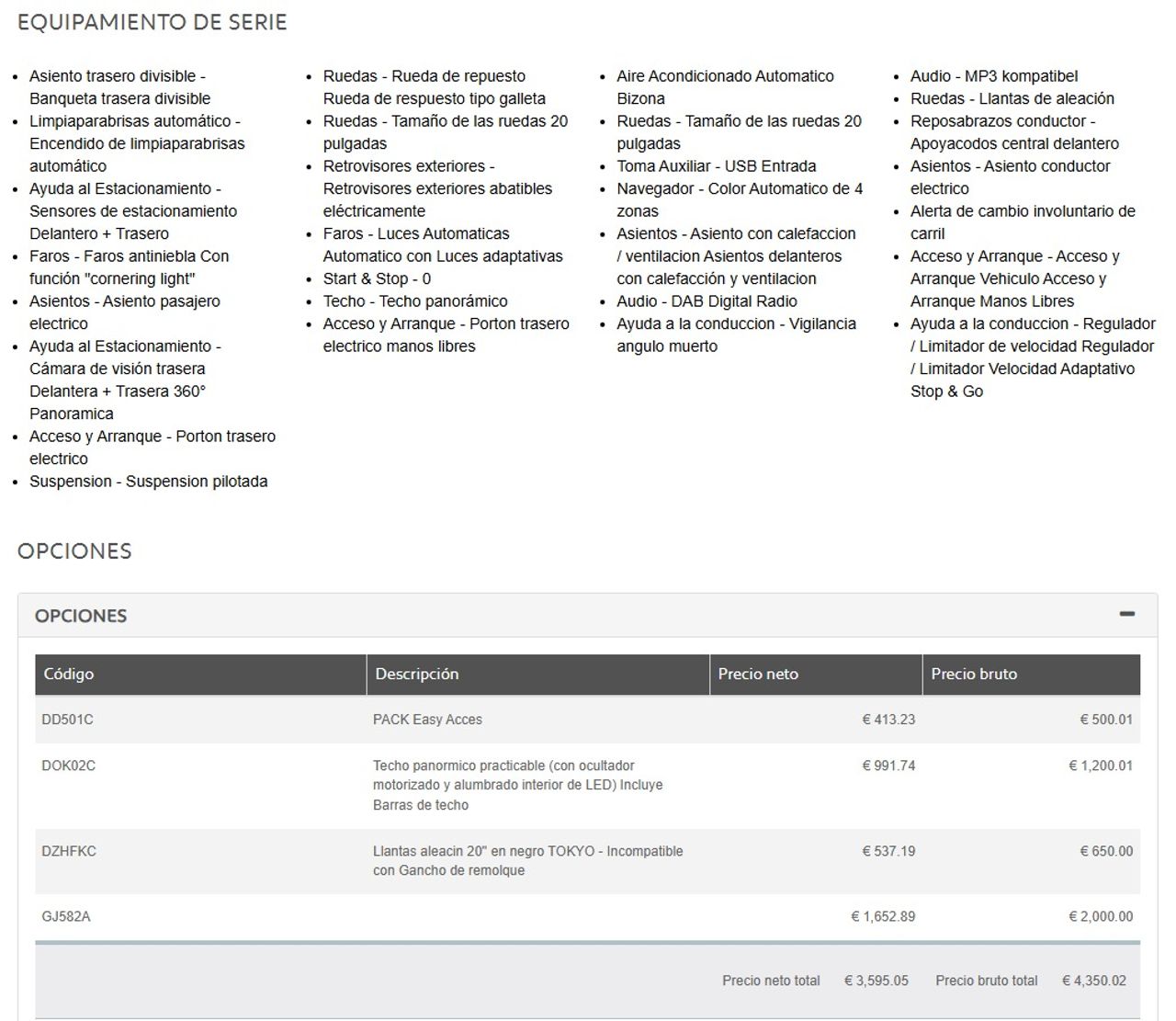
Task: Click the Precio neto column header
Action: click(x=758, y=674)
